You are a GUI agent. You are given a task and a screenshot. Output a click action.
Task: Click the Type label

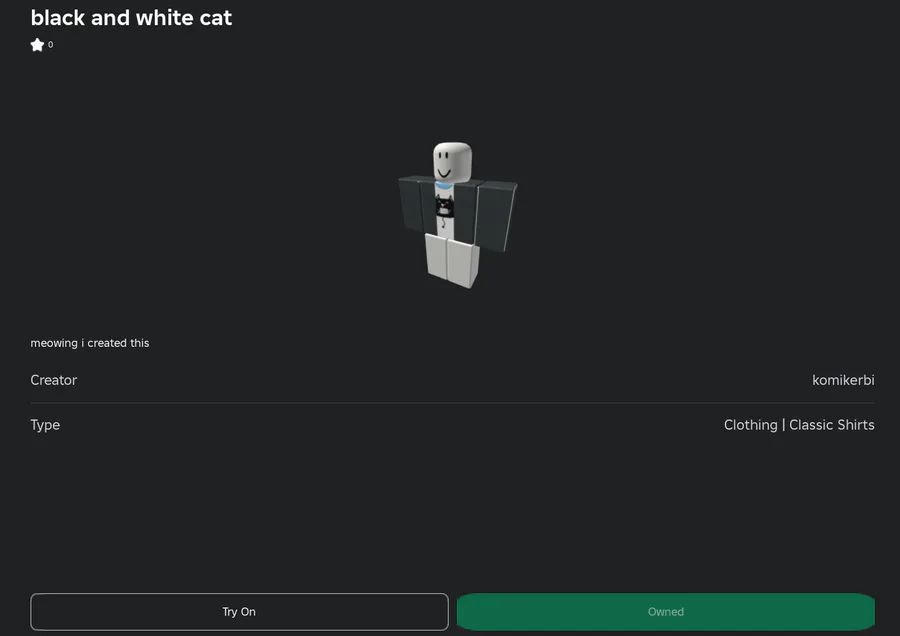[x=45, y=425]
